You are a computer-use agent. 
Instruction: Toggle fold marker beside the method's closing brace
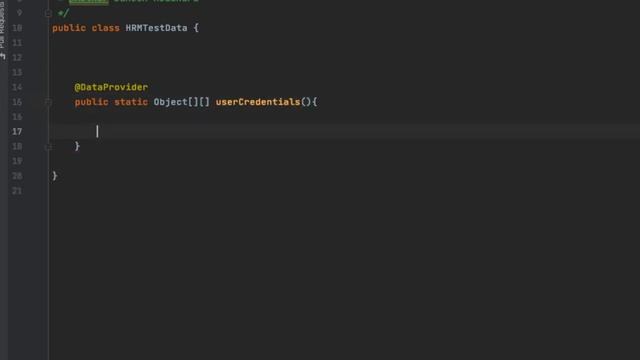[48, 147]
